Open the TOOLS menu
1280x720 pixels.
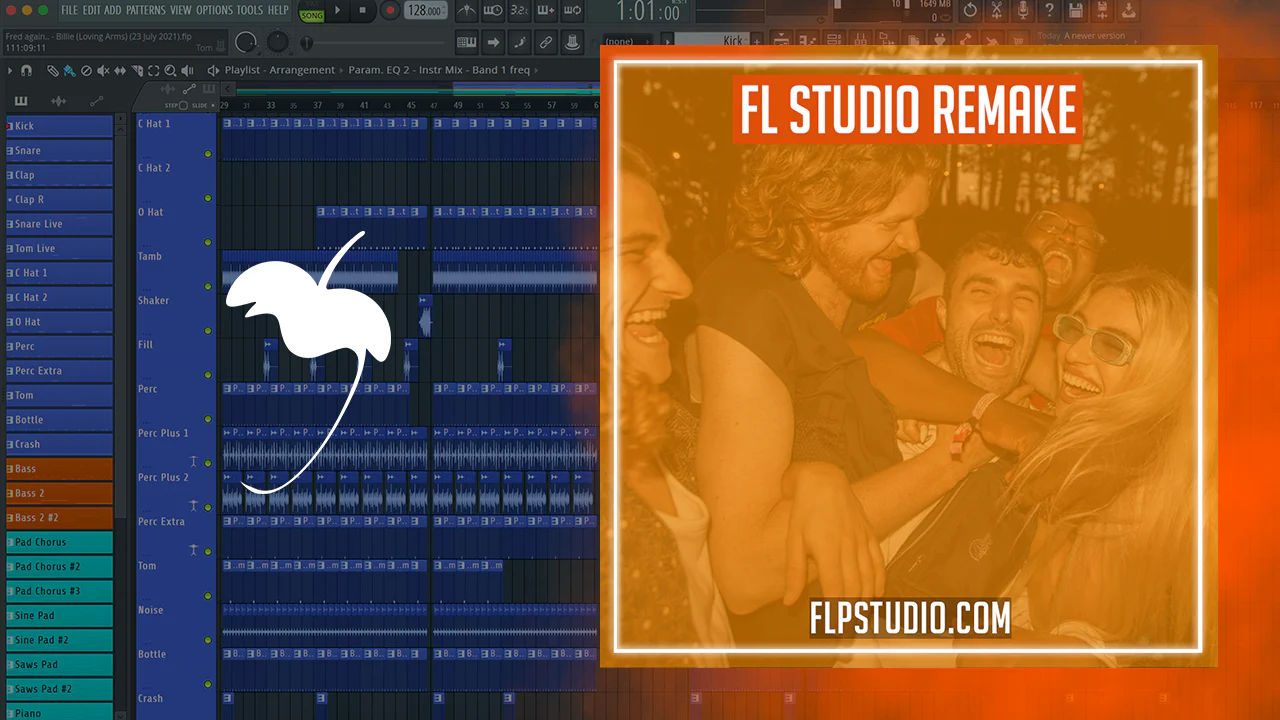[x=250, y=10]
